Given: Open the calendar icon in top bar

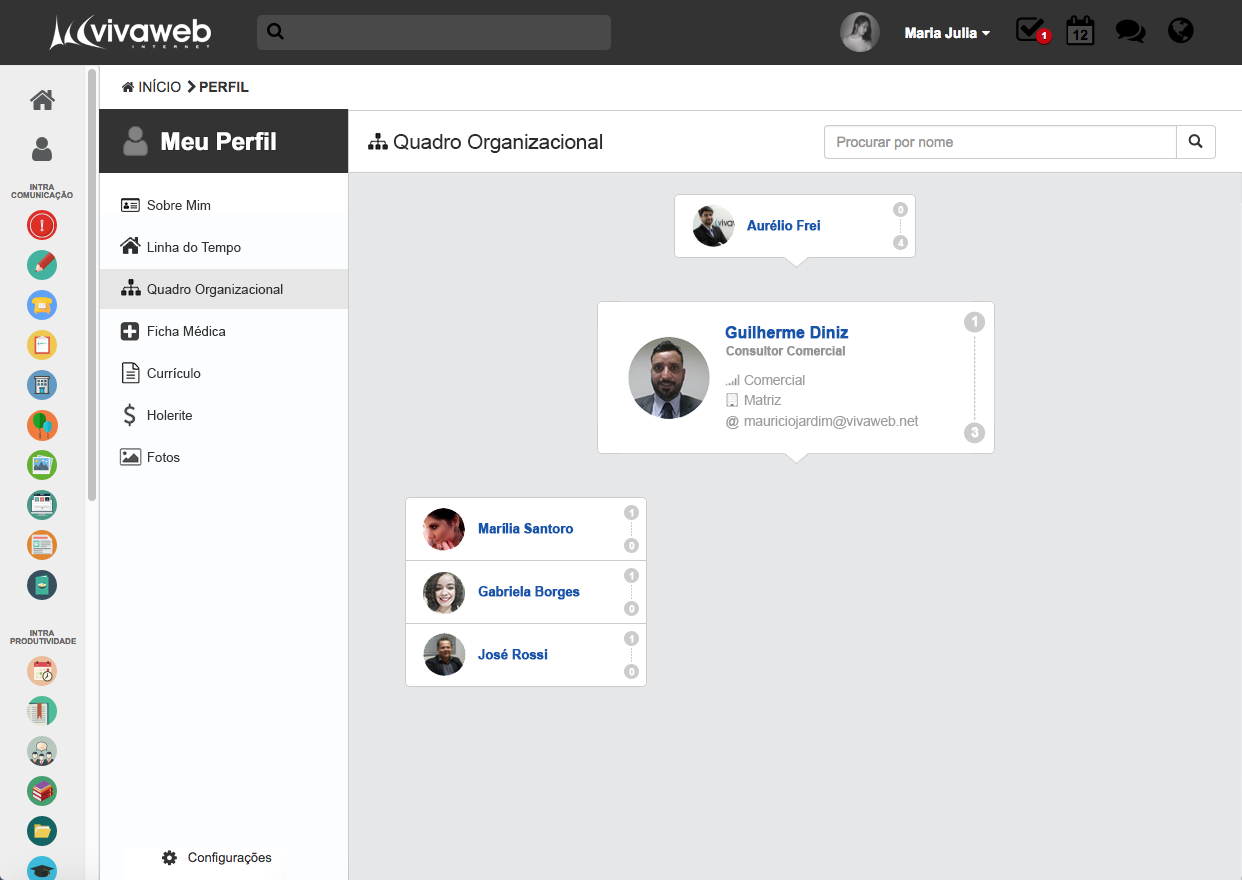Looking at the screenshot, I should pyautogui.click(x=1080, y=31).
